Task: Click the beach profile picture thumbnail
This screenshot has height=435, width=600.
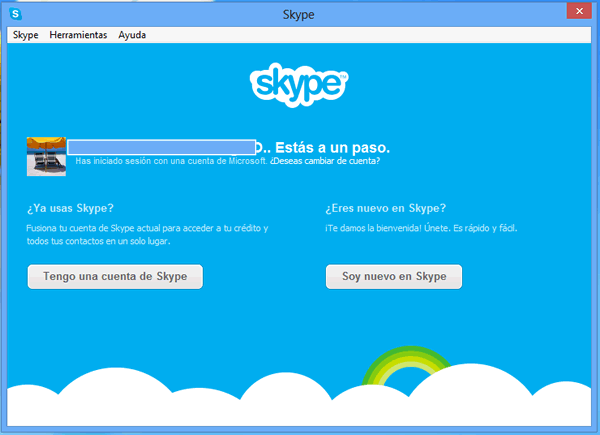Action: pyautogui.click(x=46, y=156)
